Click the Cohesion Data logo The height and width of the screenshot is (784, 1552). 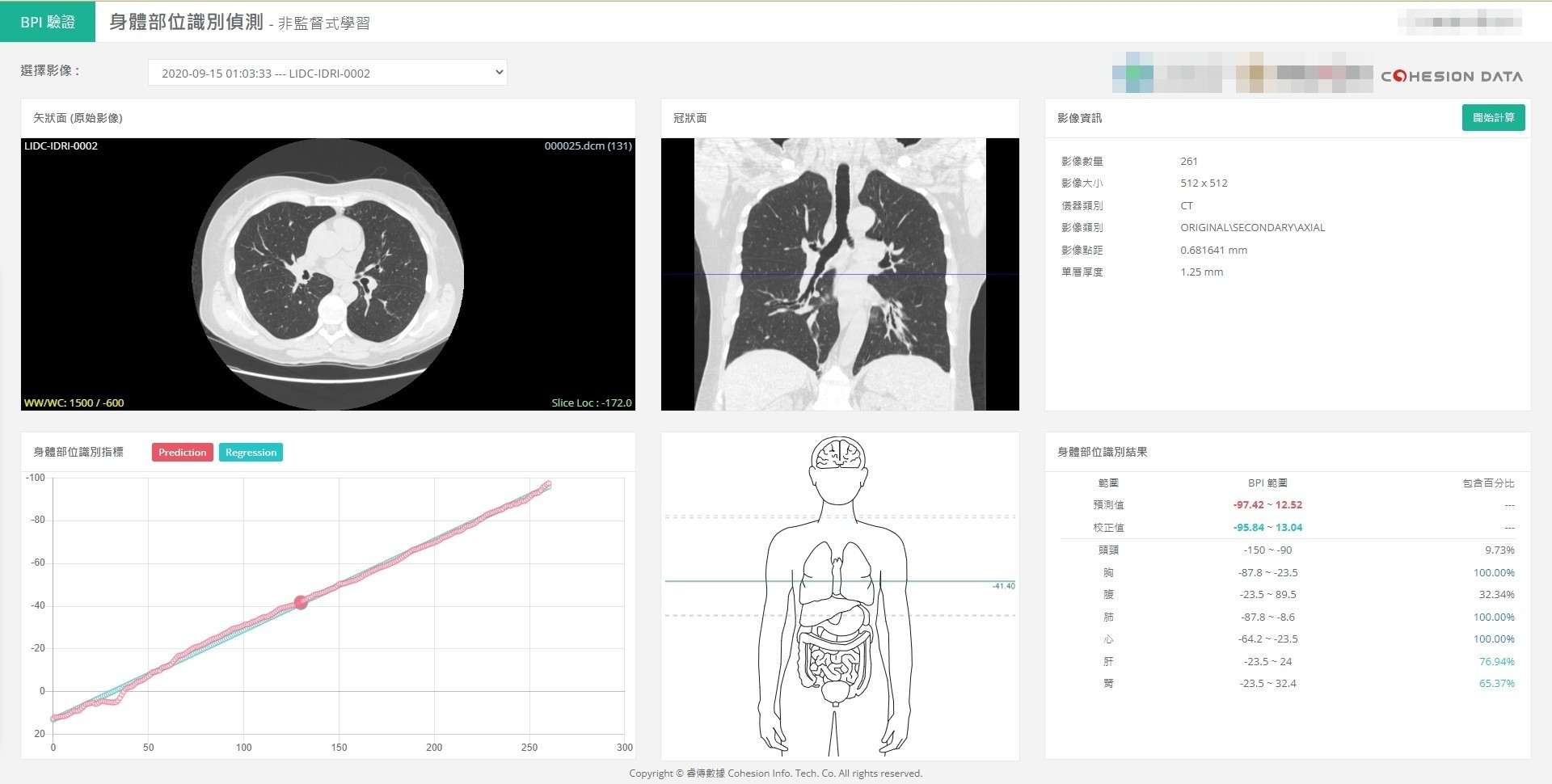(x=1452, y=77)
